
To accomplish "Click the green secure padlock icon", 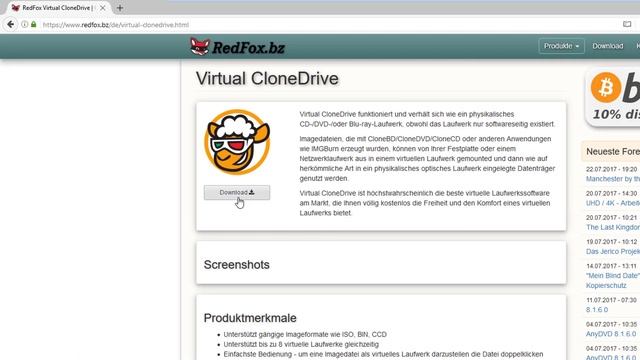I will [33, 24].
